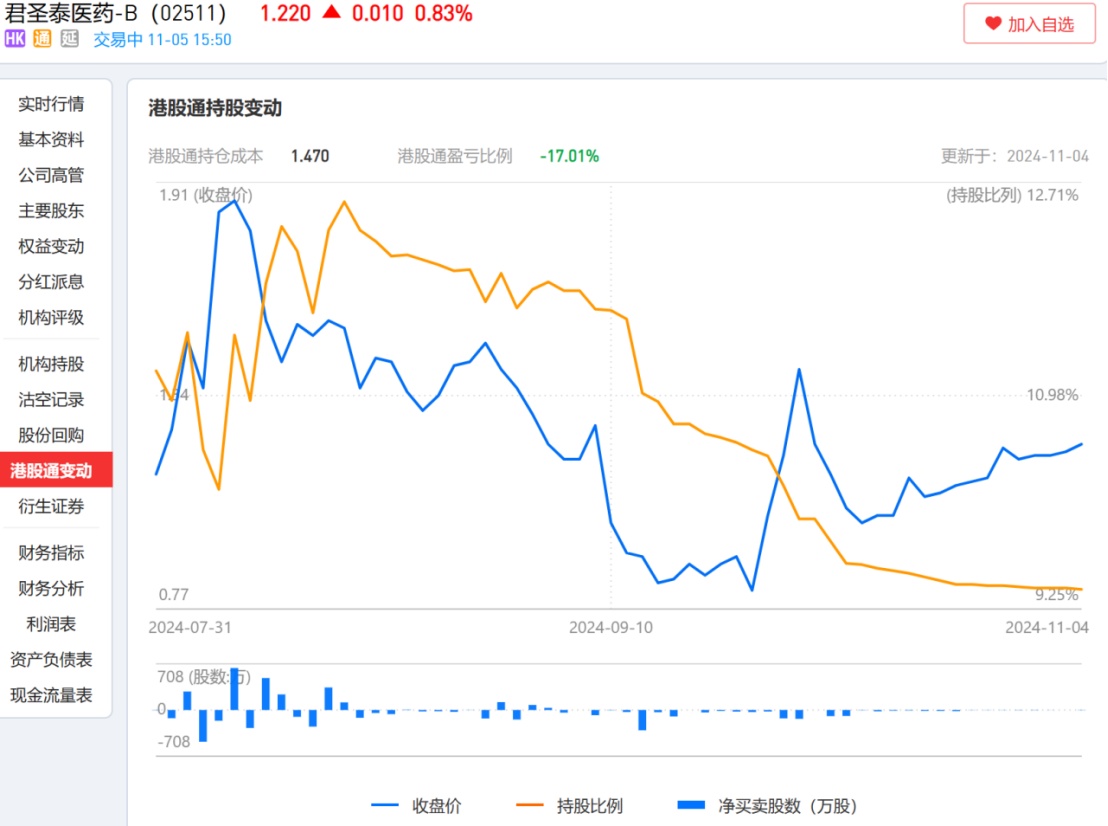
Task: Click the red up-arrow price change indicator
Action: pos(331,13)
